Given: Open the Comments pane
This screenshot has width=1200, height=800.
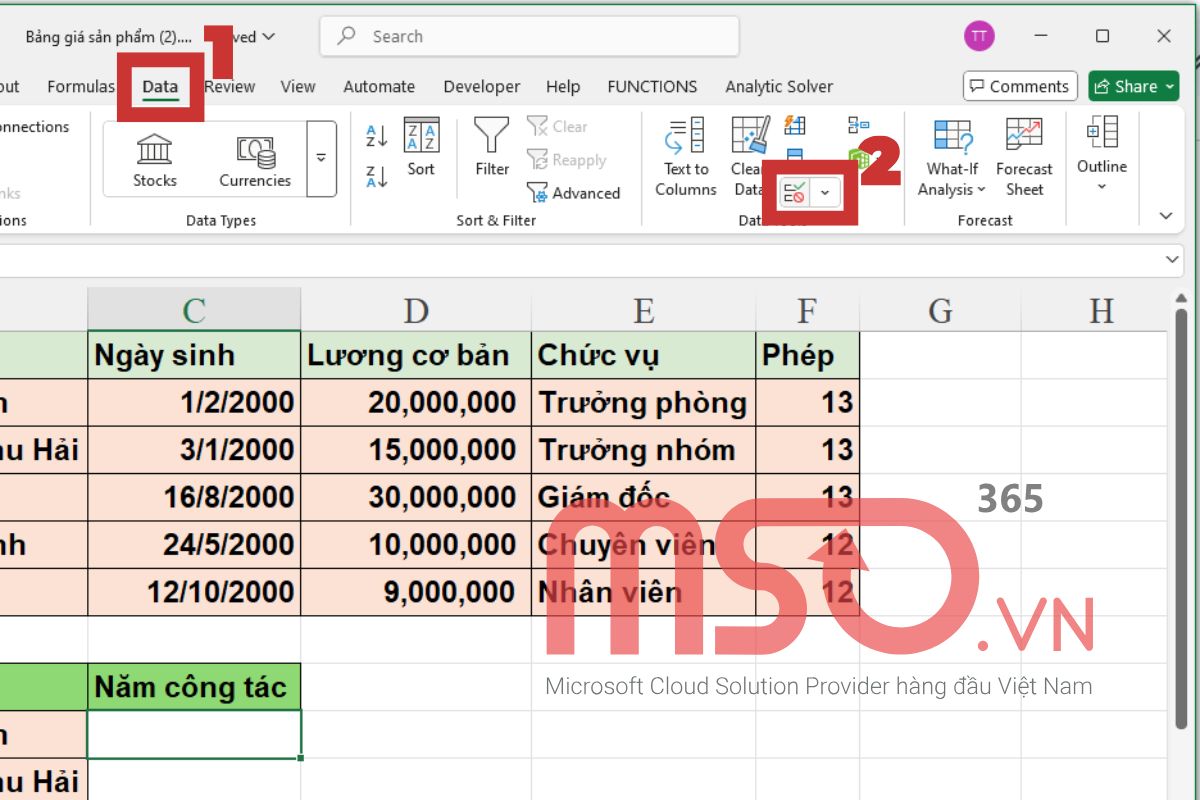Looking at the screenshot, I should click(1020, 86).
